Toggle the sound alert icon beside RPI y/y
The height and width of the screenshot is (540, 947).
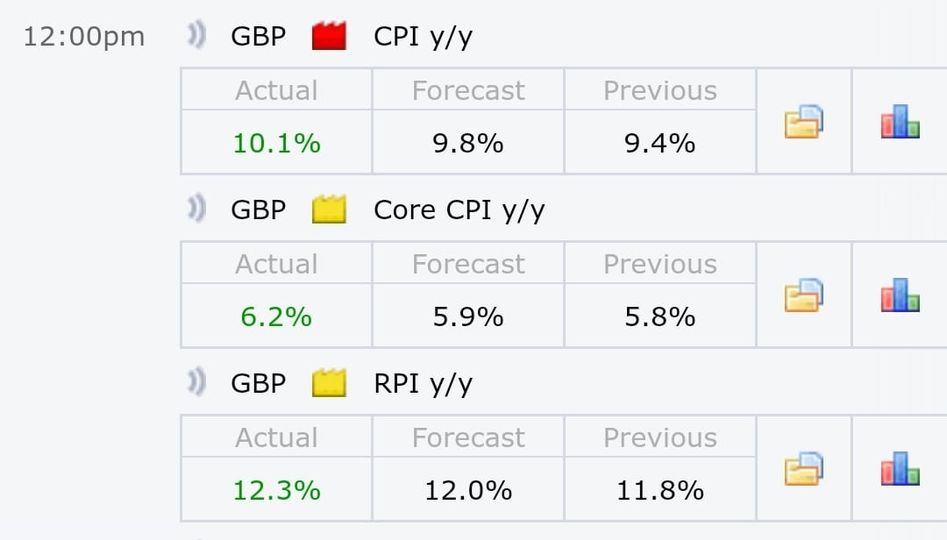point(196,382)
